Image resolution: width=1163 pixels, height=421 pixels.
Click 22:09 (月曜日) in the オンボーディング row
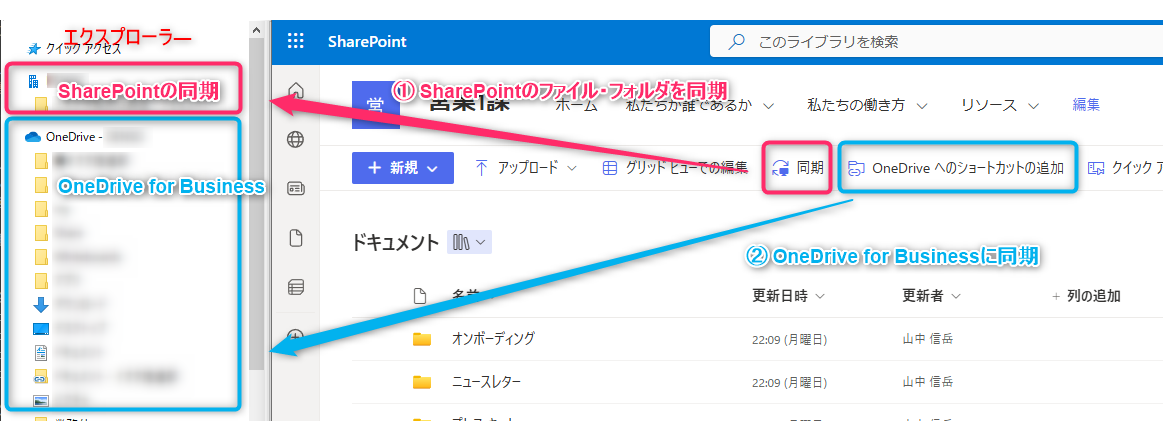click(x=789, y=340)
